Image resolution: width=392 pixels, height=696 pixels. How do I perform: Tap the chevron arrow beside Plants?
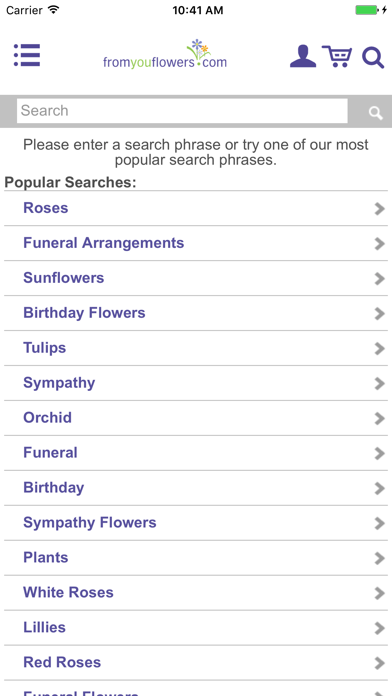(x=379, y=558)
